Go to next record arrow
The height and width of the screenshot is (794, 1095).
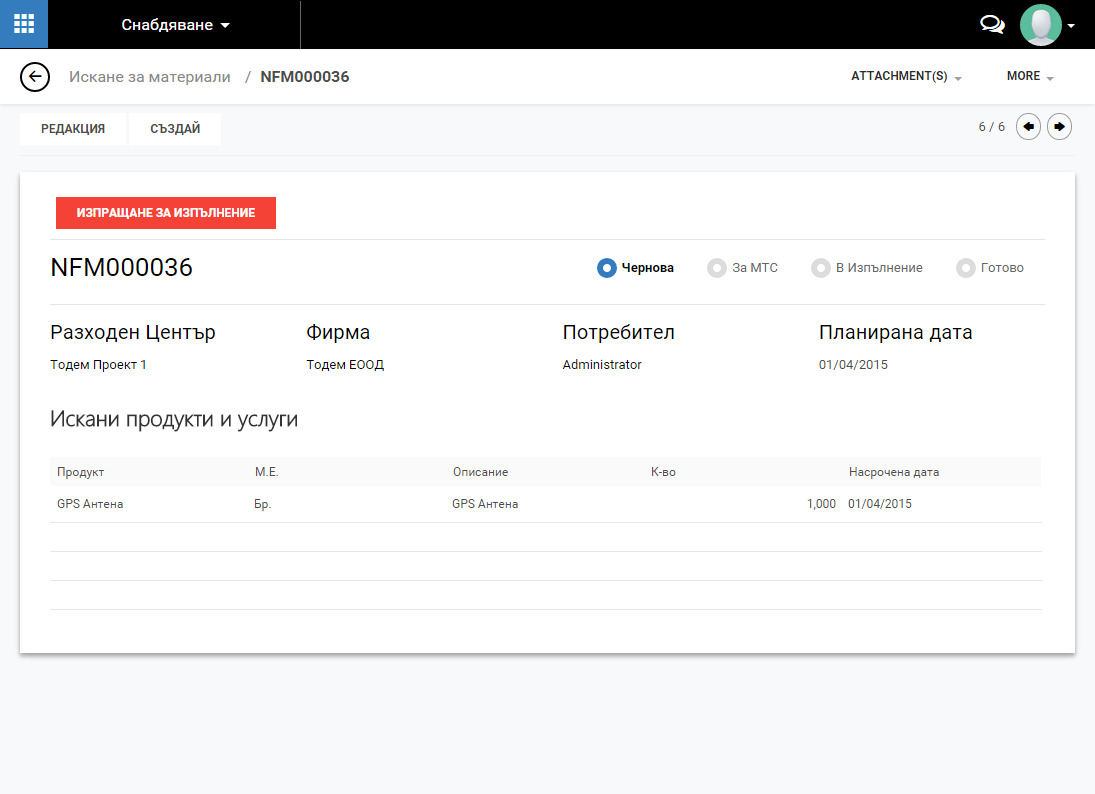pos(1059,127)
